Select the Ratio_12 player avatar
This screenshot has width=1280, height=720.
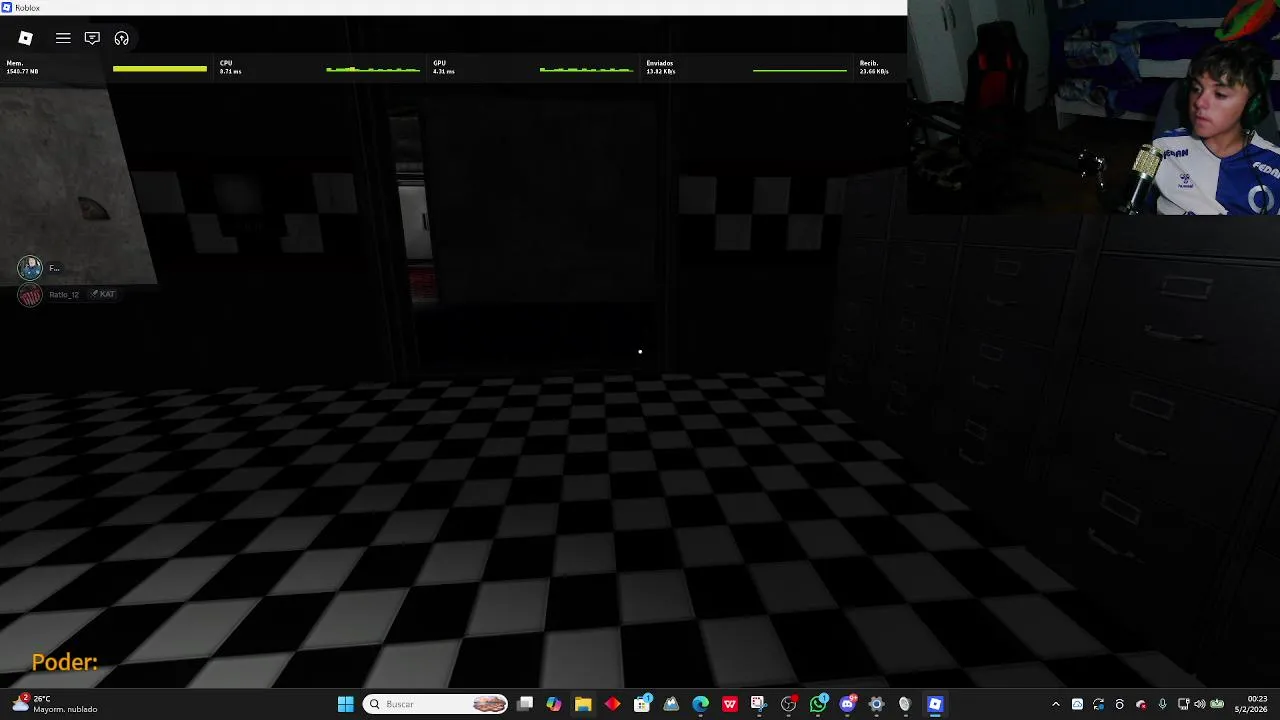click(x=30, y=294)
